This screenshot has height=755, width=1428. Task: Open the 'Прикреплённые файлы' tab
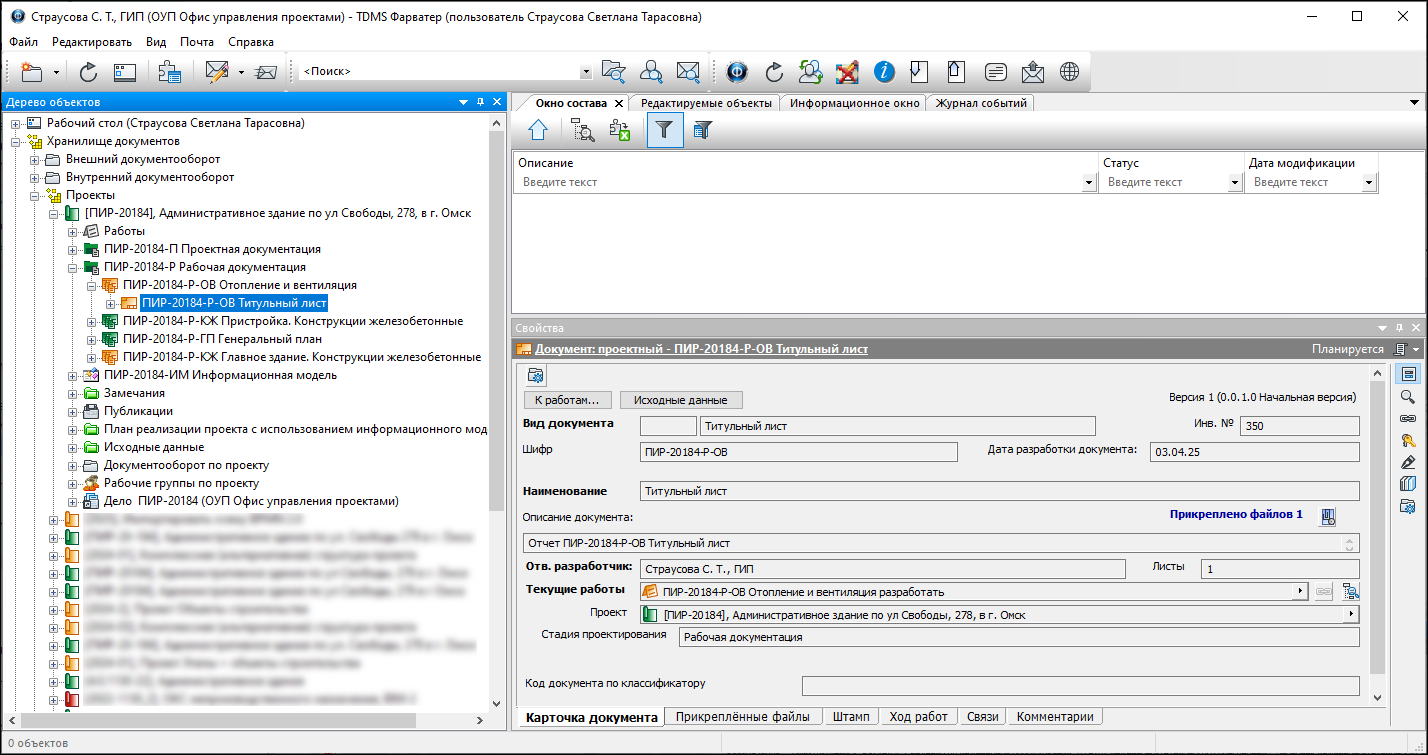point(742,717)
